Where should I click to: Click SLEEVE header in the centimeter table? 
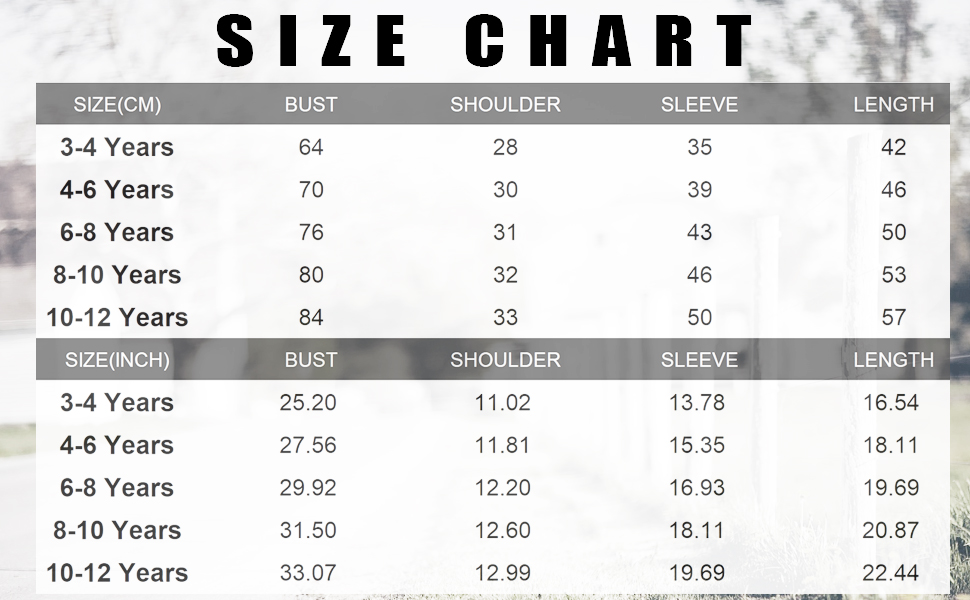point(699,104)
